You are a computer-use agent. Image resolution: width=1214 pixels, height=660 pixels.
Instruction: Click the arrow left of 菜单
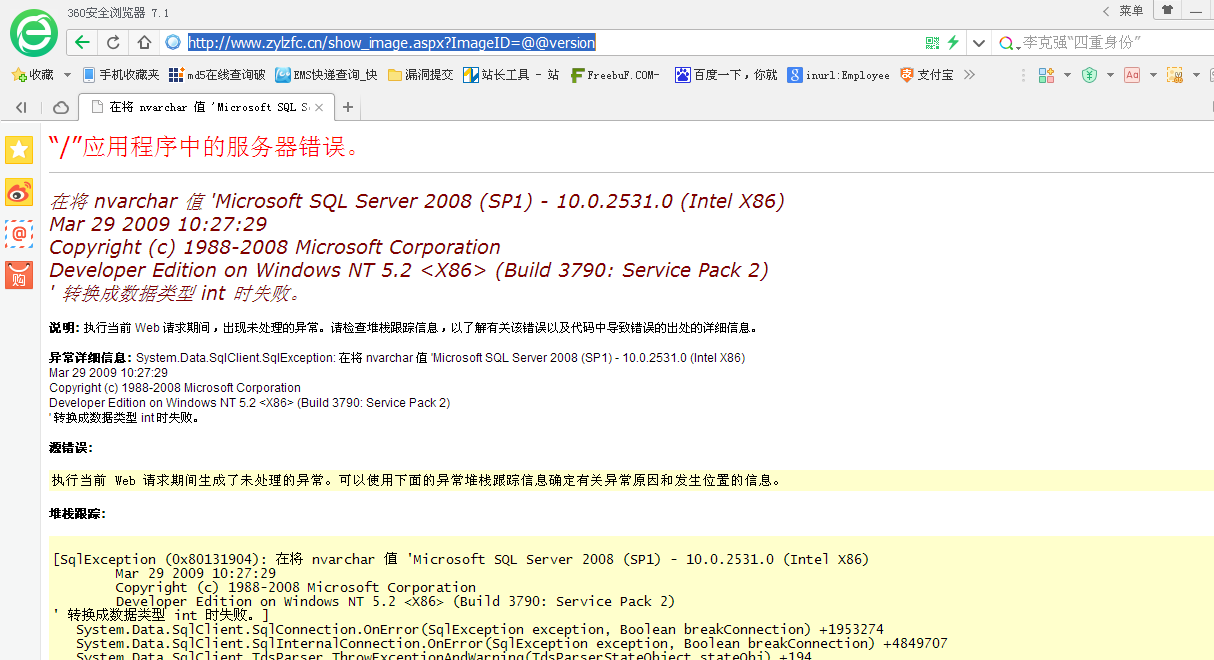coord(1106,11)
